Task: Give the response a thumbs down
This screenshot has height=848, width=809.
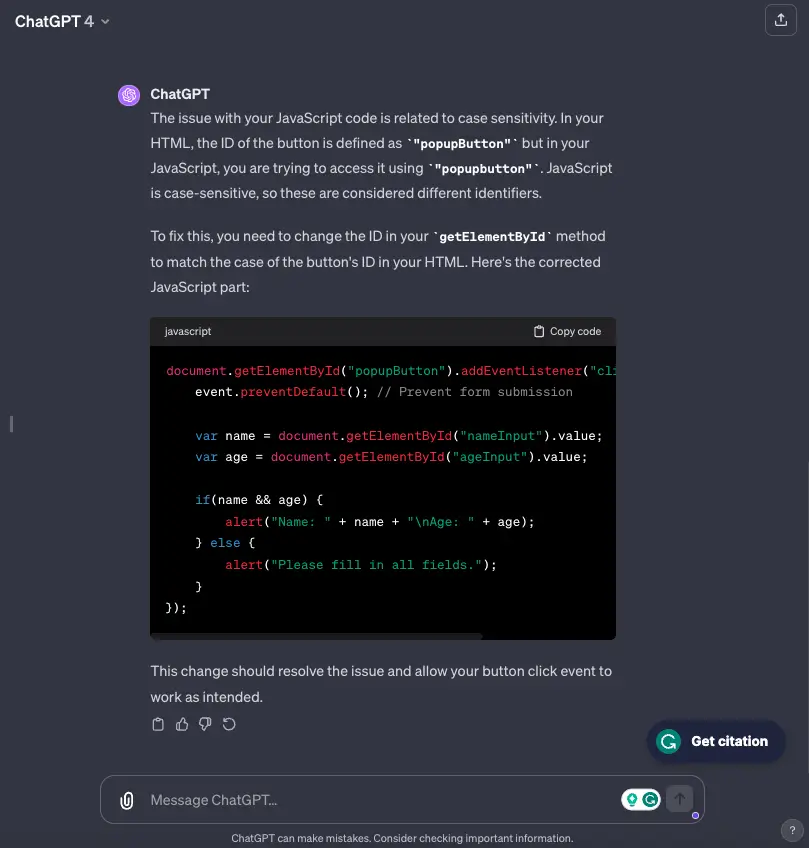Action: pos(205,724)
